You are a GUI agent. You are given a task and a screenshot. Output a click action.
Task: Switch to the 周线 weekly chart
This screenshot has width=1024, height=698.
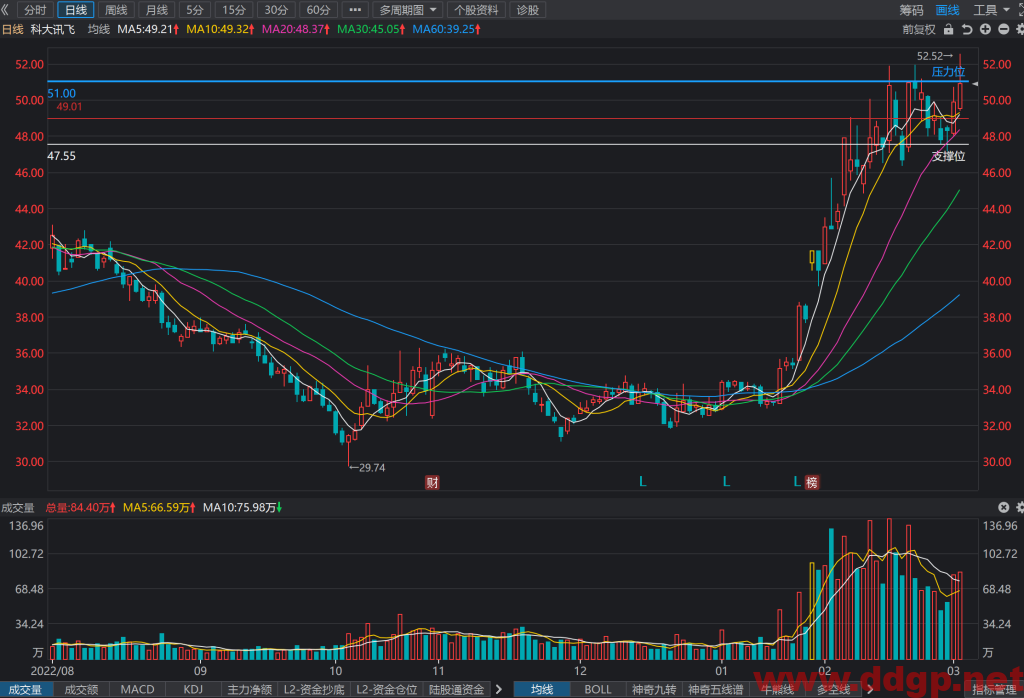[116, 10]
